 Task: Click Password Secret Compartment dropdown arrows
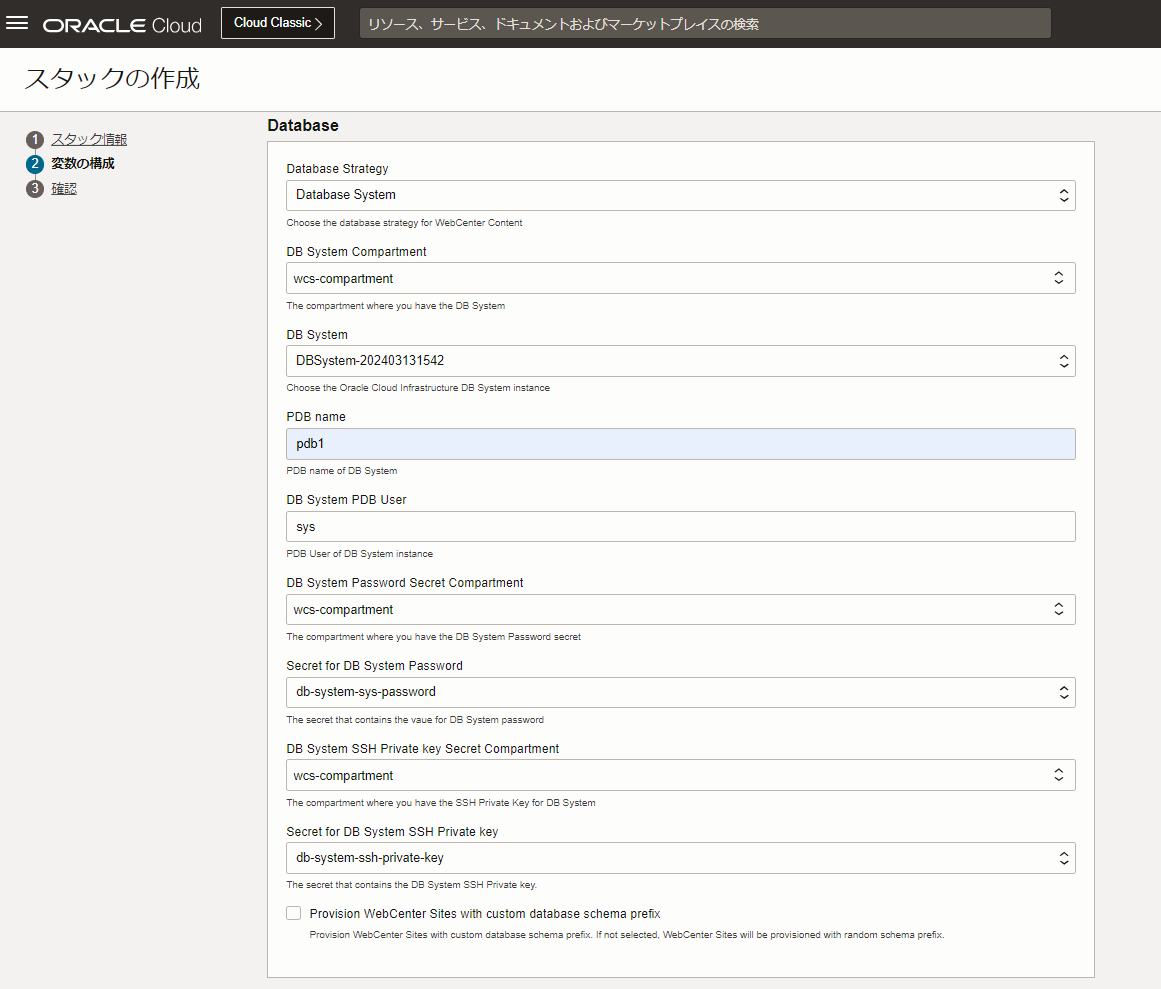pos(1059,609)
